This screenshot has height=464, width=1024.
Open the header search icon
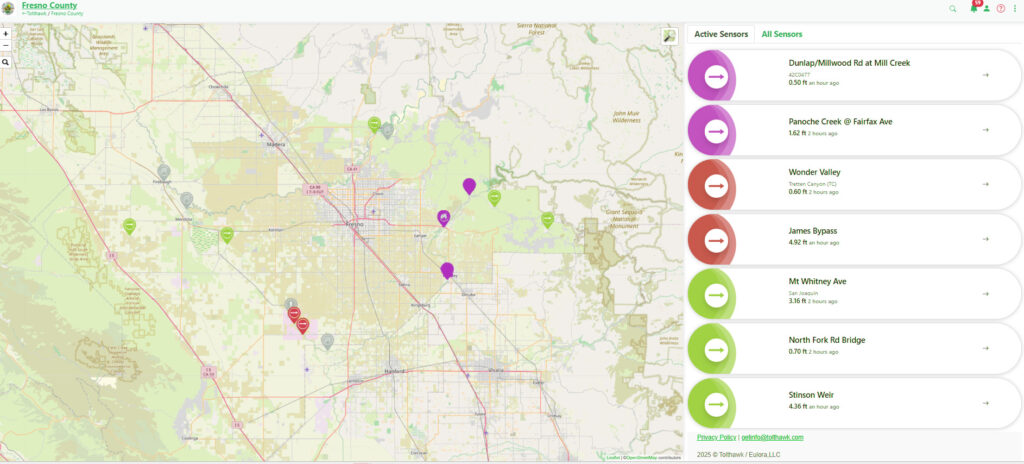(x=952, y=8)
